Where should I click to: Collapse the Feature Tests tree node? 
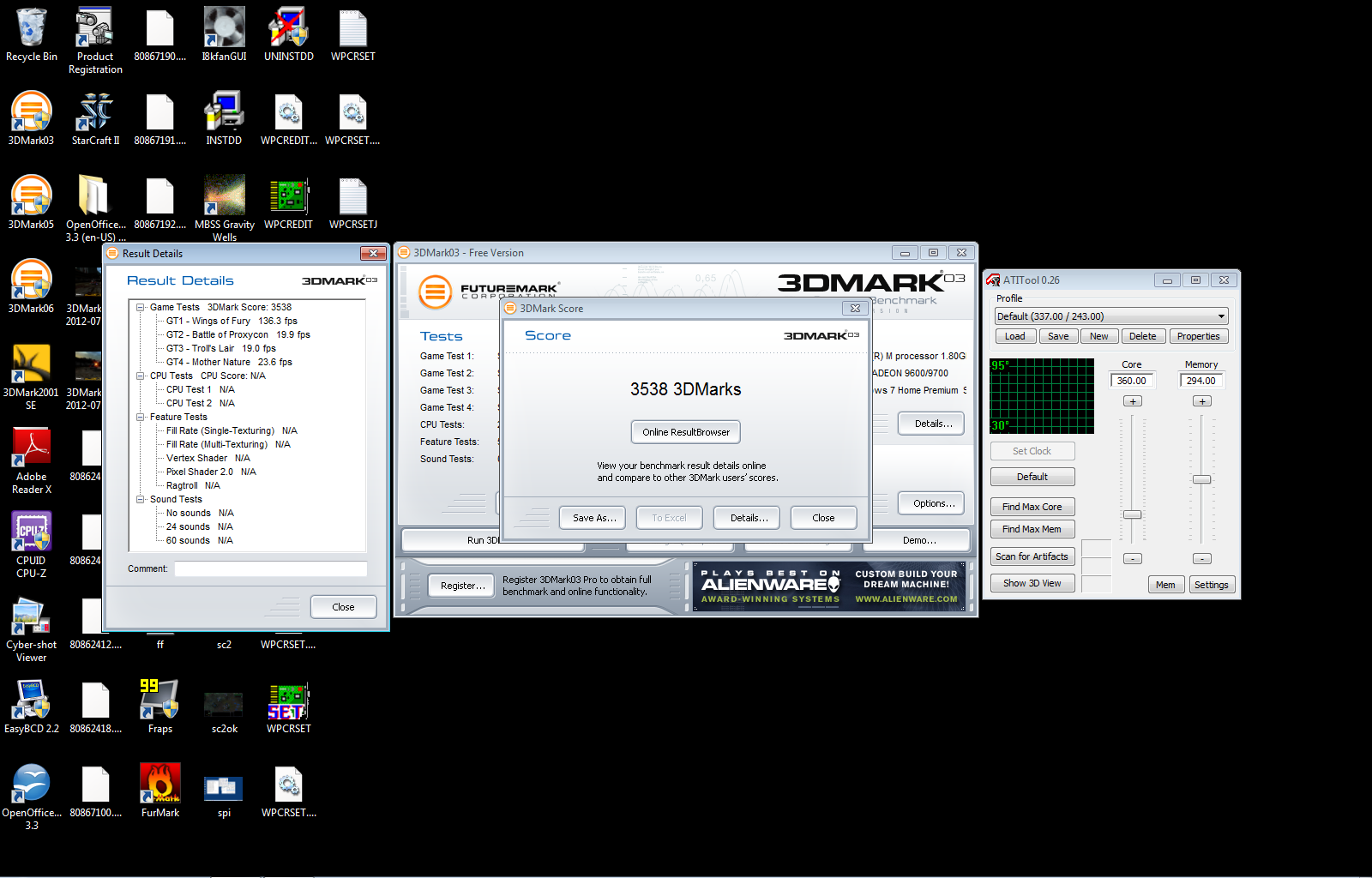pyautogui.click(x=141, y=417)
